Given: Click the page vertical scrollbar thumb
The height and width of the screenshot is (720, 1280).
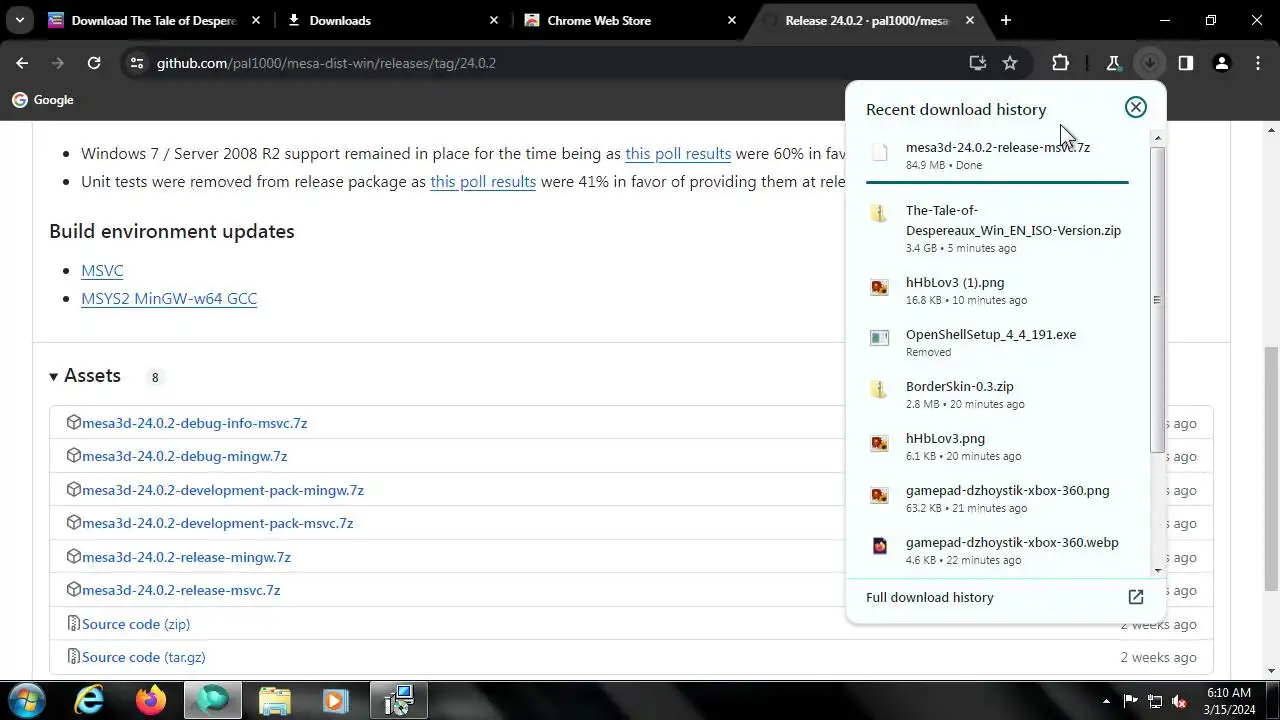Looking at the screenshot, I should coord(1271,468).
